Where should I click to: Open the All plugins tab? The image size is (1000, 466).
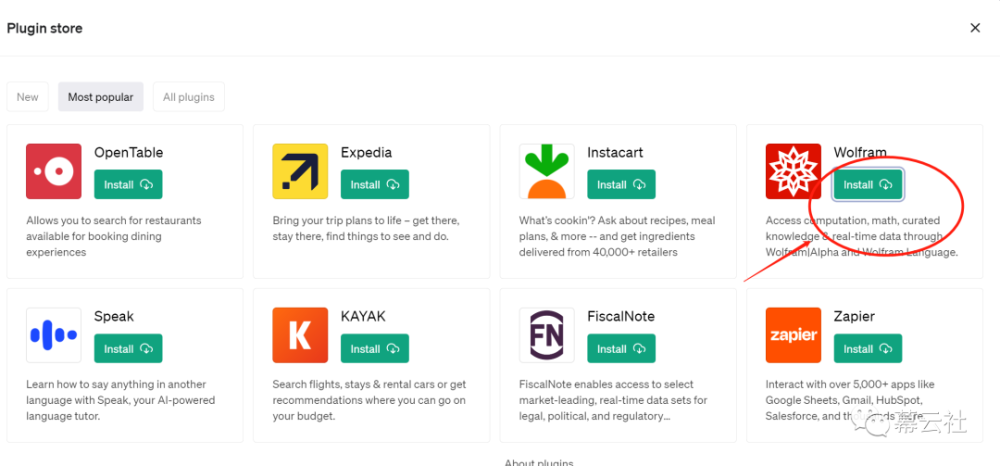189,97
